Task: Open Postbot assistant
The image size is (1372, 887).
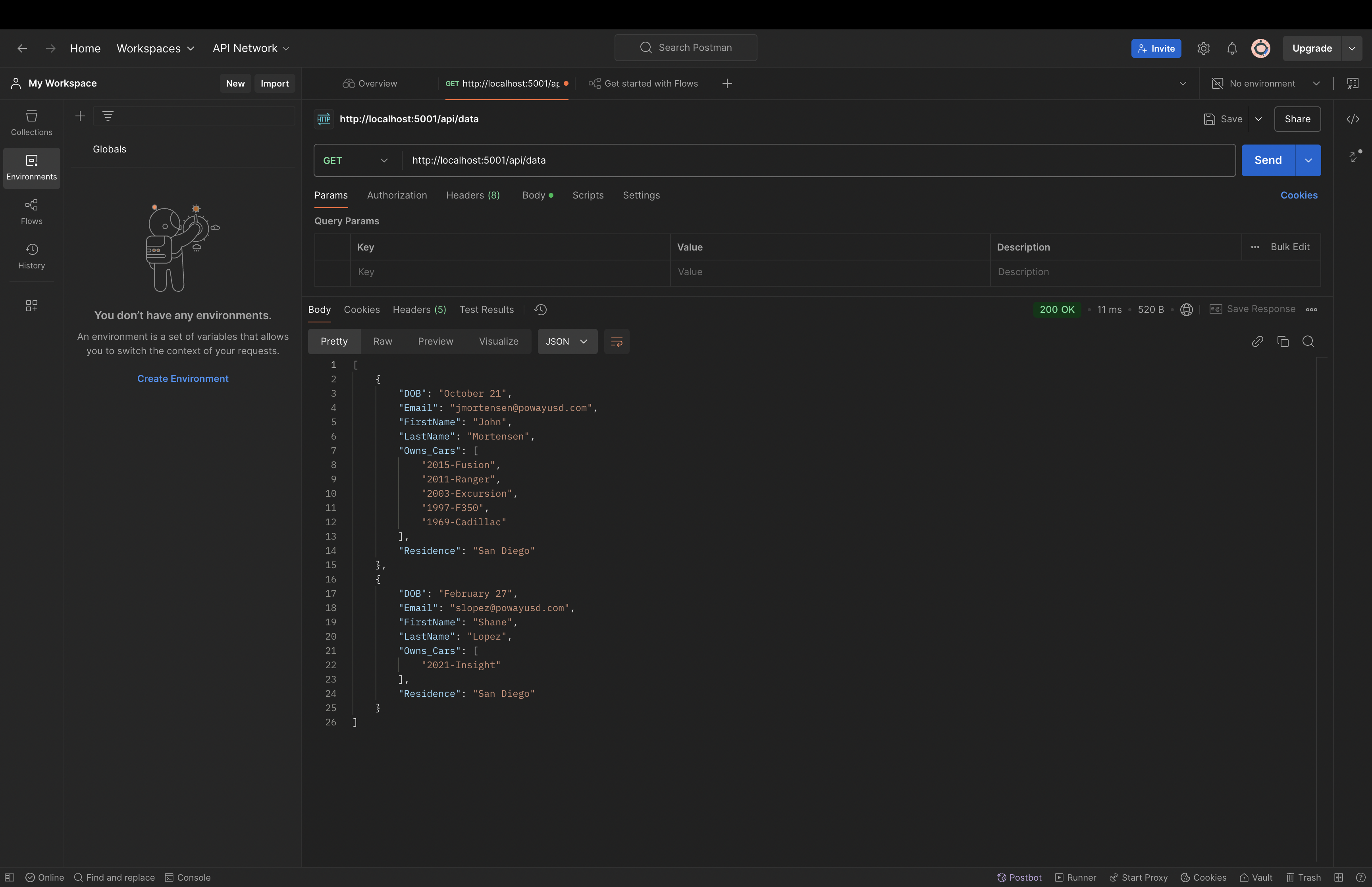Action: [x=1019, y=877]
